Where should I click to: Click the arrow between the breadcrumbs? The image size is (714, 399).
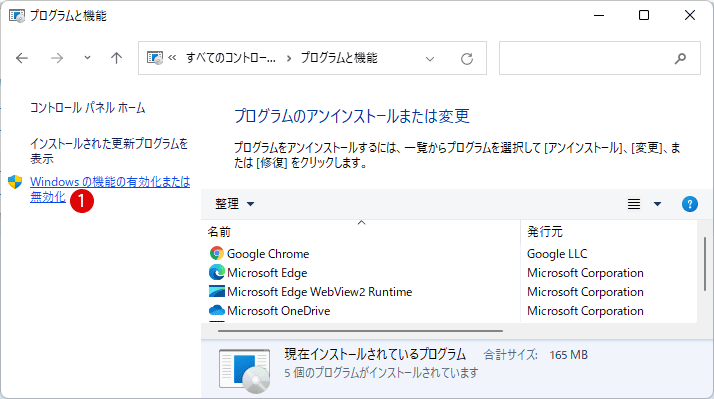[x=289, y=58]
